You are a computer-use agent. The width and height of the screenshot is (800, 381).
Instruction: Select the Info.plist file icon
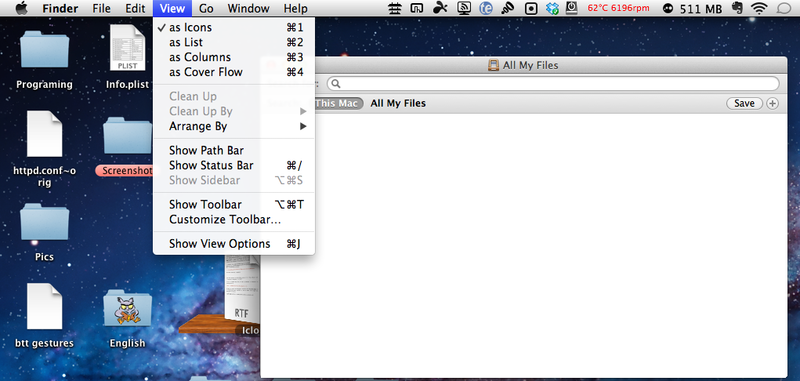point(128,48)
